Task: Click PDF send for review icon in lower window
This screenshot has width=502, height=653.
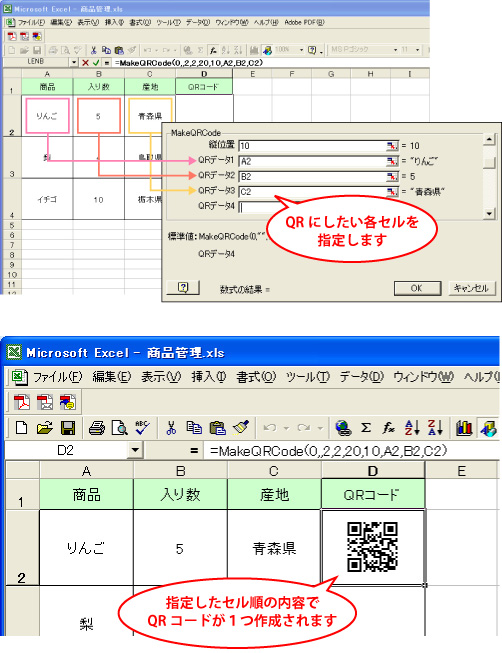Action: pos(67,402)
